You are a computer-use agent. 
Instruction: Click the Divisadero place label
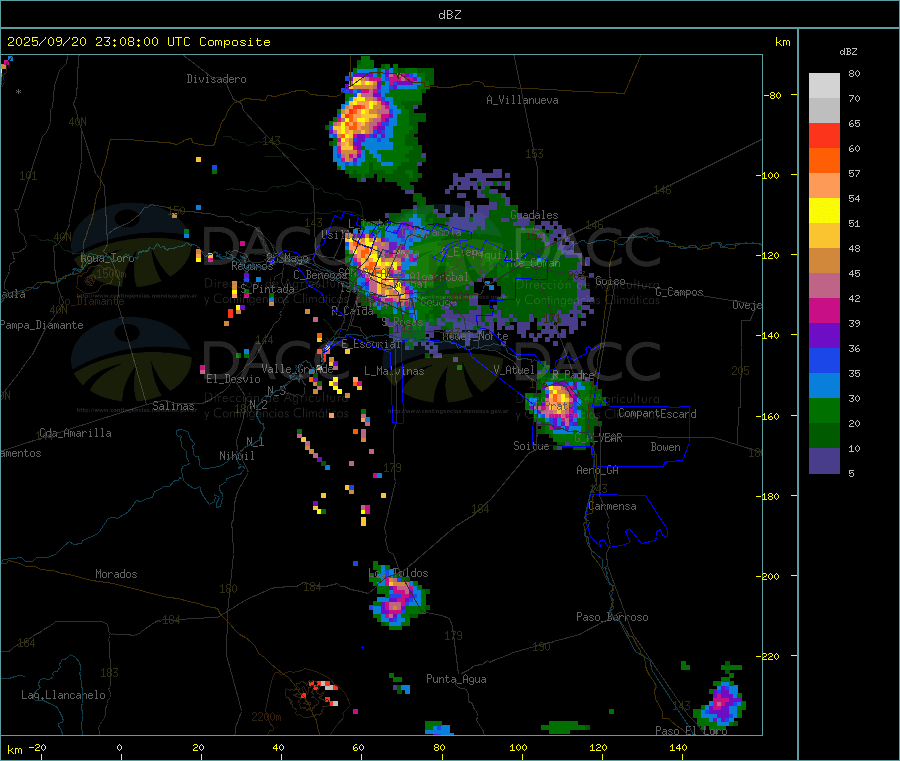216,79
